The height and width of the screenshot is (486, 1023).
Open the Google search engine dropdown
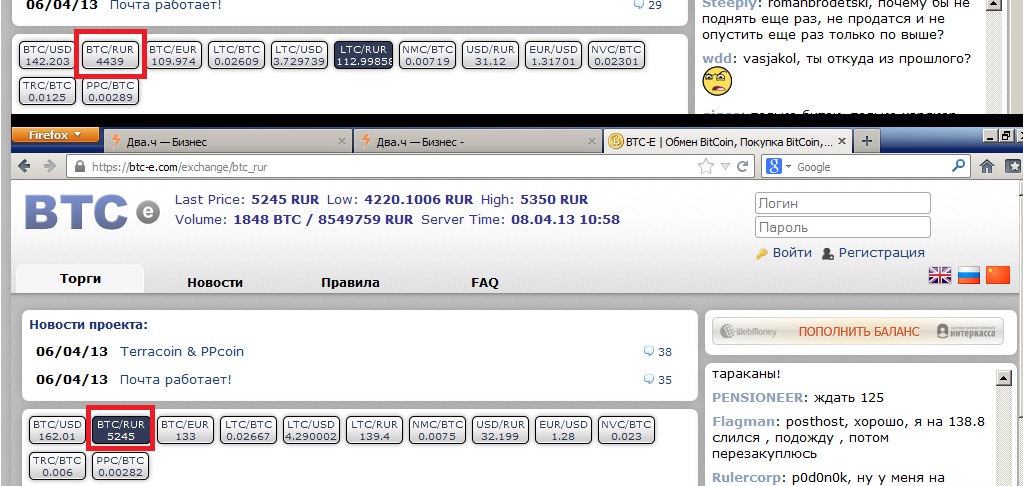point(779,167)
